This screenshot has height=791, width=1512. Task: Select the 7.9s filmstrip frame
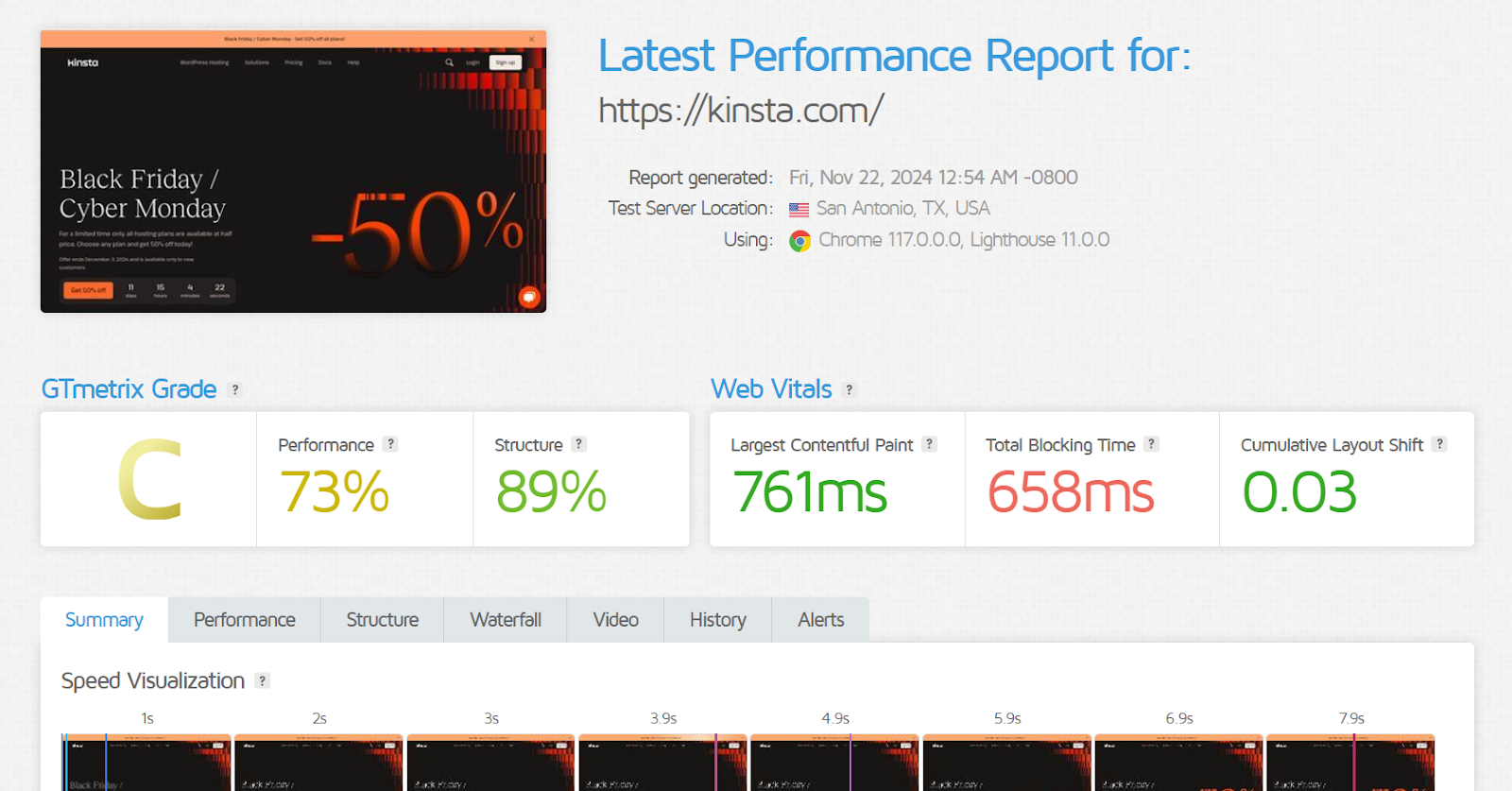(1350, 762)
